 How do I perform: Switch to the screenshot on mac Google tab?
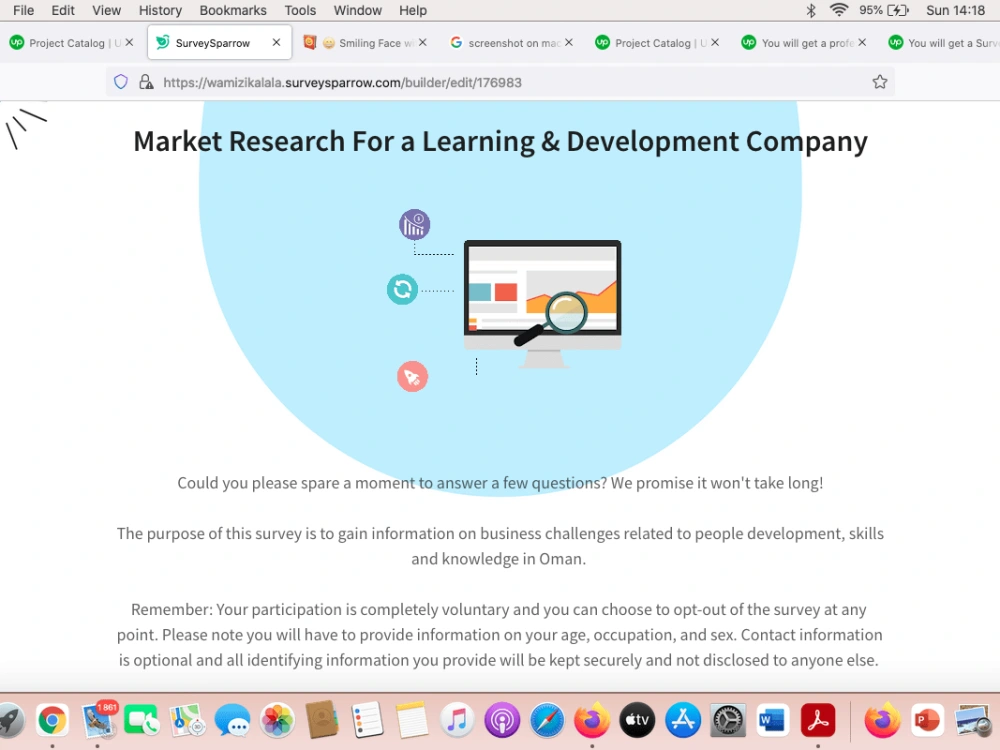coord(513,43)
